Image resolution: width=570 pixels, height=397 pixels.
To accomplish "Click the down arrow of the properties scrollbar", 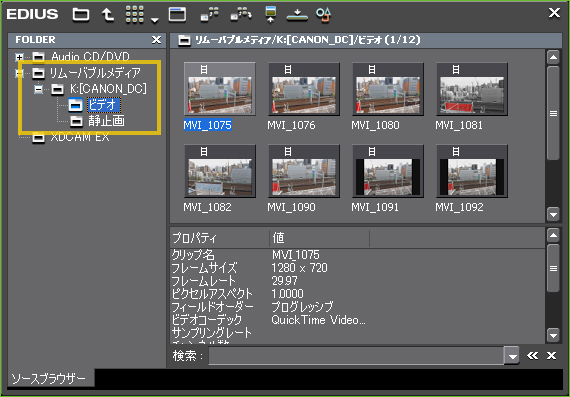I will [x=553, y=334].
